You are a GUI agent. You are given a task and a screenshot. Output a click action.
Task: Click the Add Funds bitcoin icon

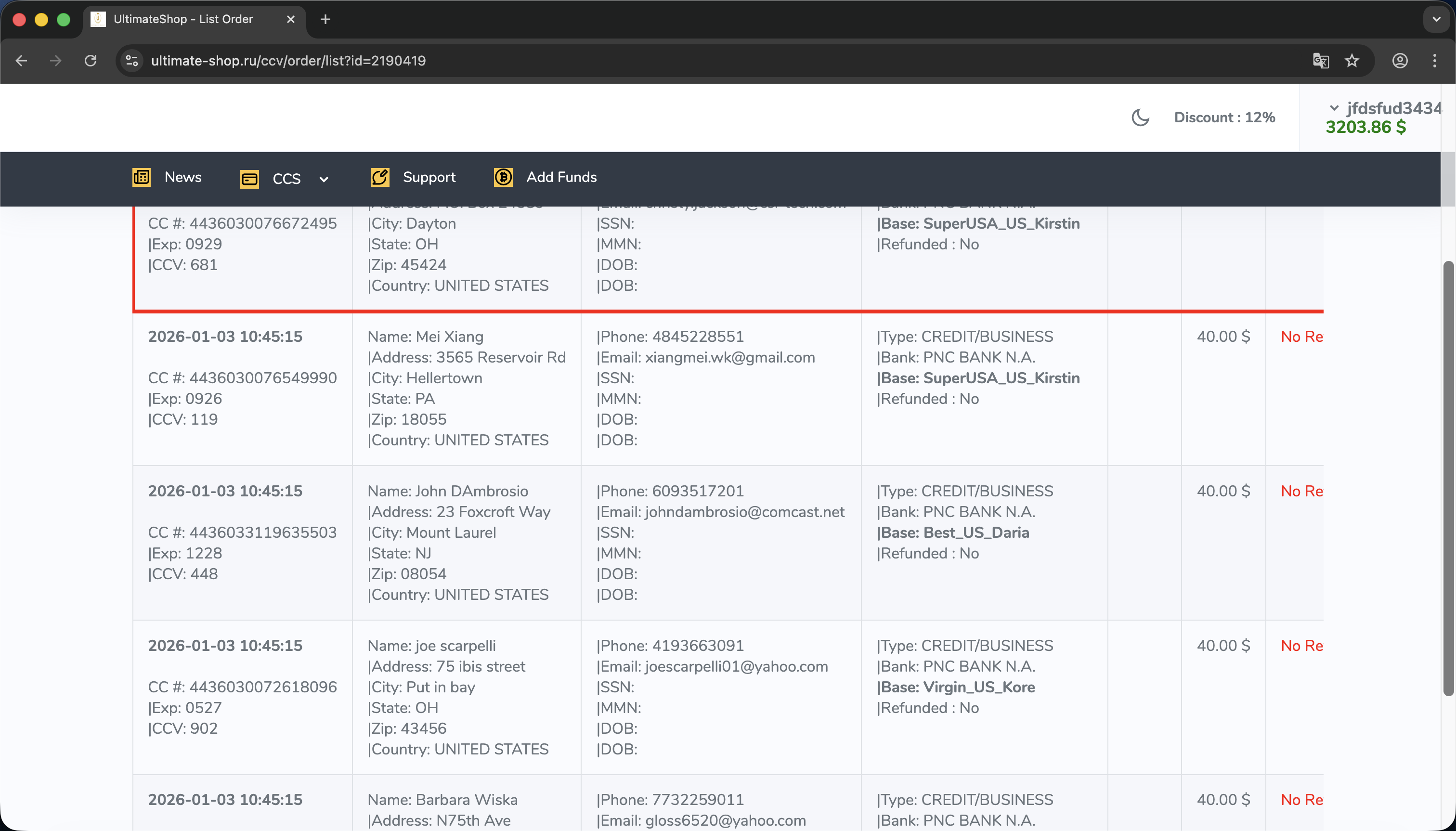(503, 178)
